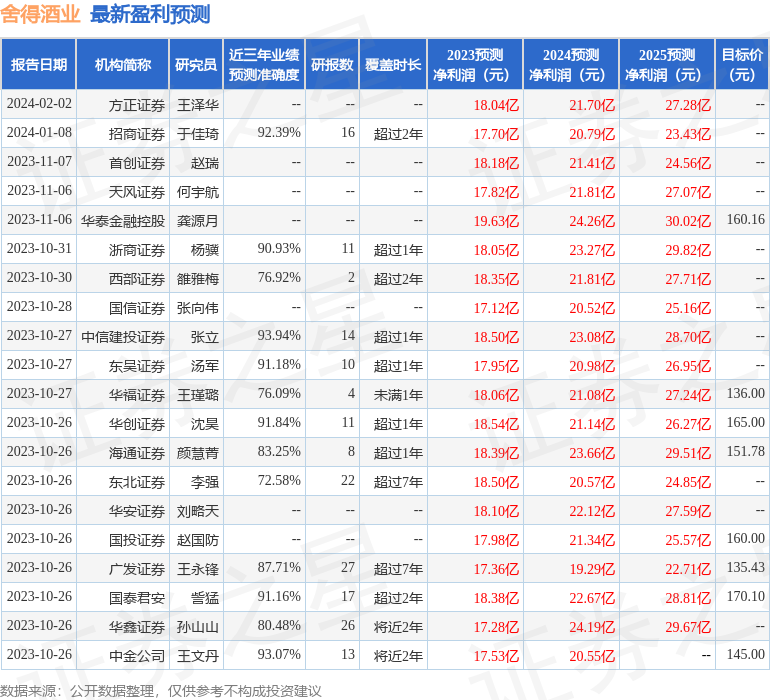This screenshot has height=700, width=770.
Task: Select institution 华创证券
Action: coord(137,424)
